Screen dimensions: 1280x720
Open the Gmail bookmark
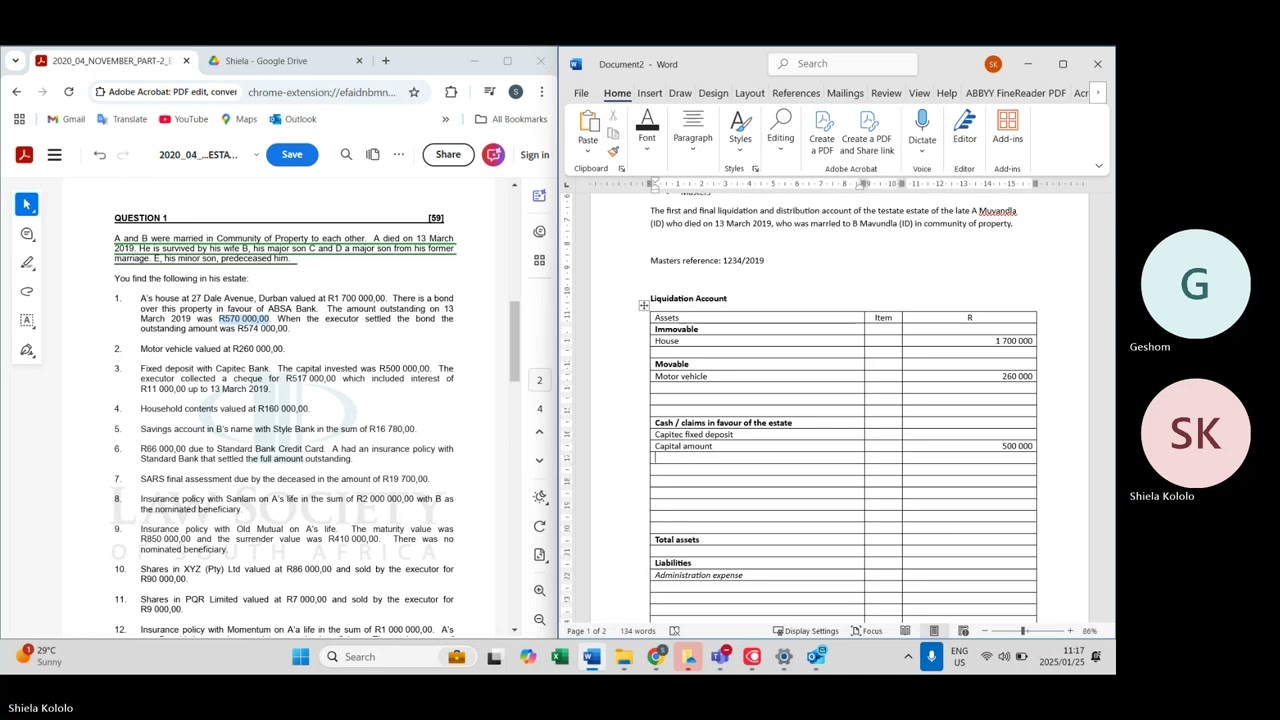pos(66,119)
